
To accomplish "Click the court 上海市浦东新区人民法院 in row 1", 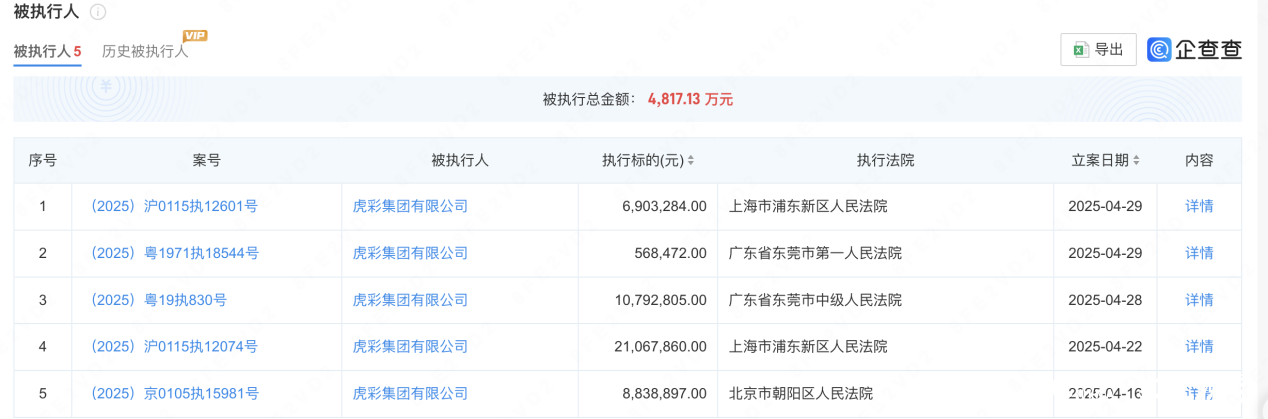I will [x=808, y=206].
